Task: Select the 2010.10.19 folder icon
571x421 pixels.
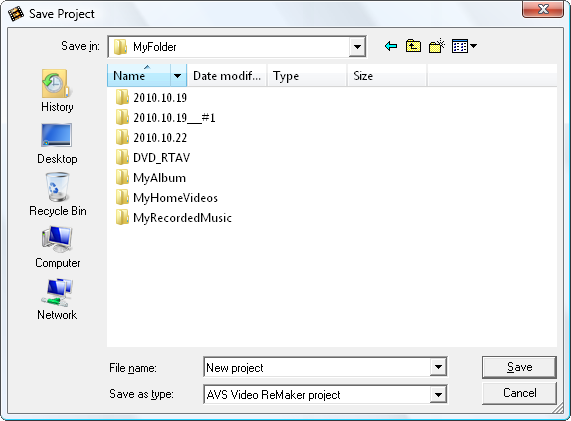Action: pyautogui.click(x=122, y=97)
